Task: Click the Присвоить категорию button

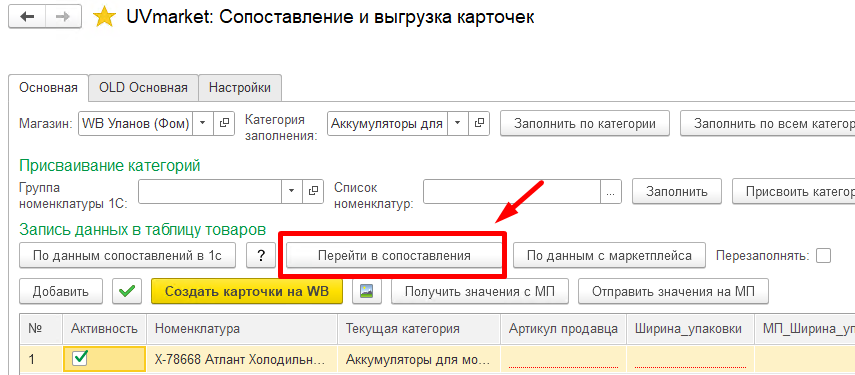Action: coord(793,191)
